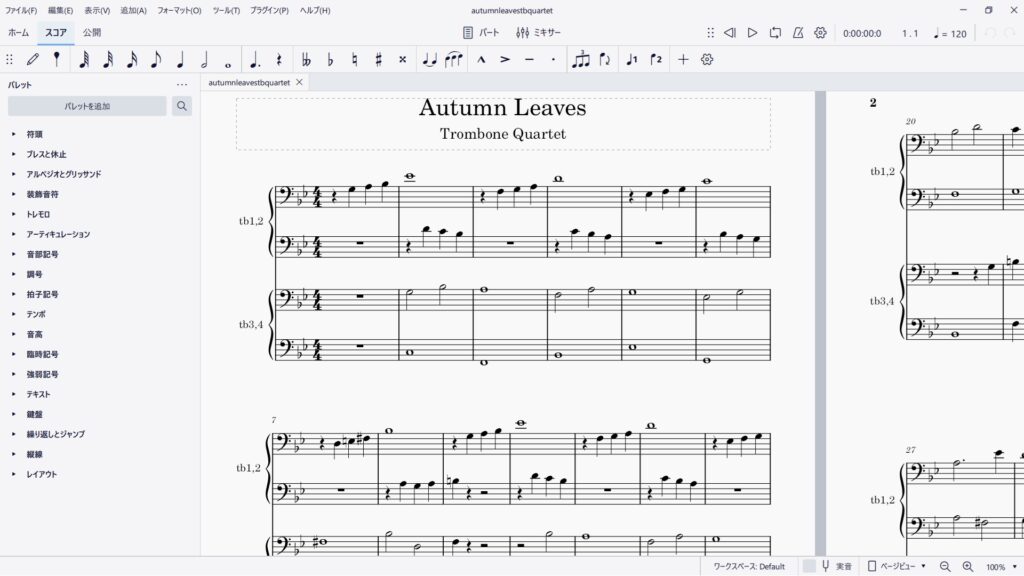Open the フォーマット(O) menu
The image size is (1024, 576).
tap(179, 10)
